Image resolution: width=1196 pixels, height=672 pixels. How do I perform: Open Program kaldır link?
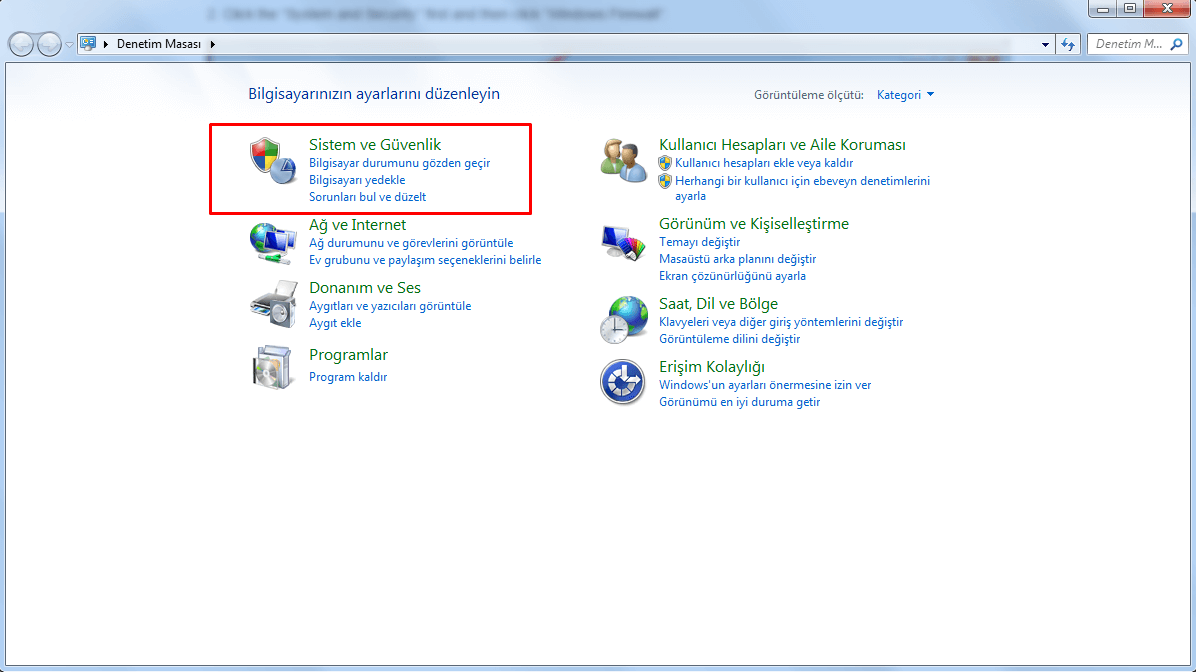[x=348, y=377]
